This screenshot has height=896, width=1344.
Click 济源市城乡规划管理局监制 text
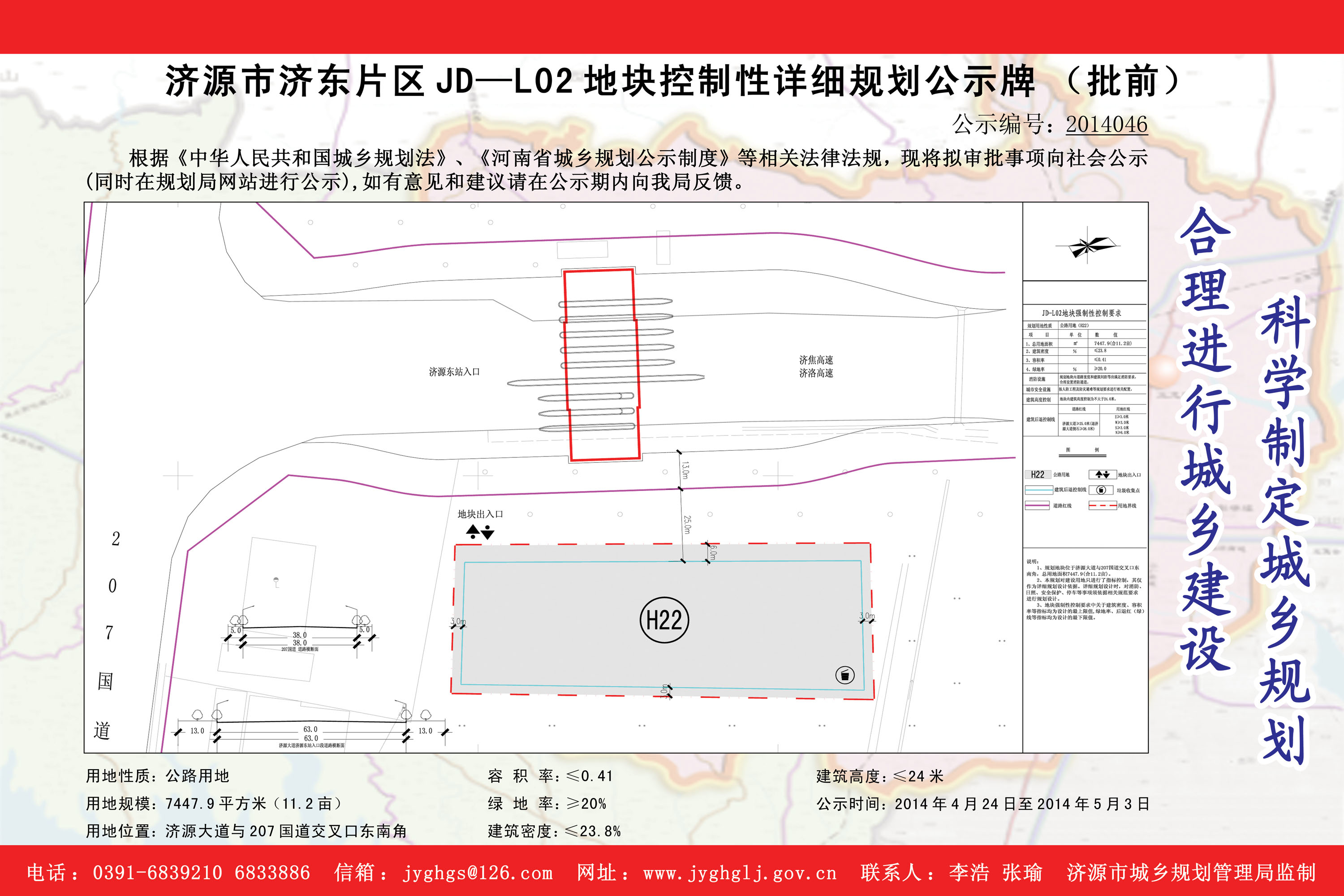[x=1191, y=873]
